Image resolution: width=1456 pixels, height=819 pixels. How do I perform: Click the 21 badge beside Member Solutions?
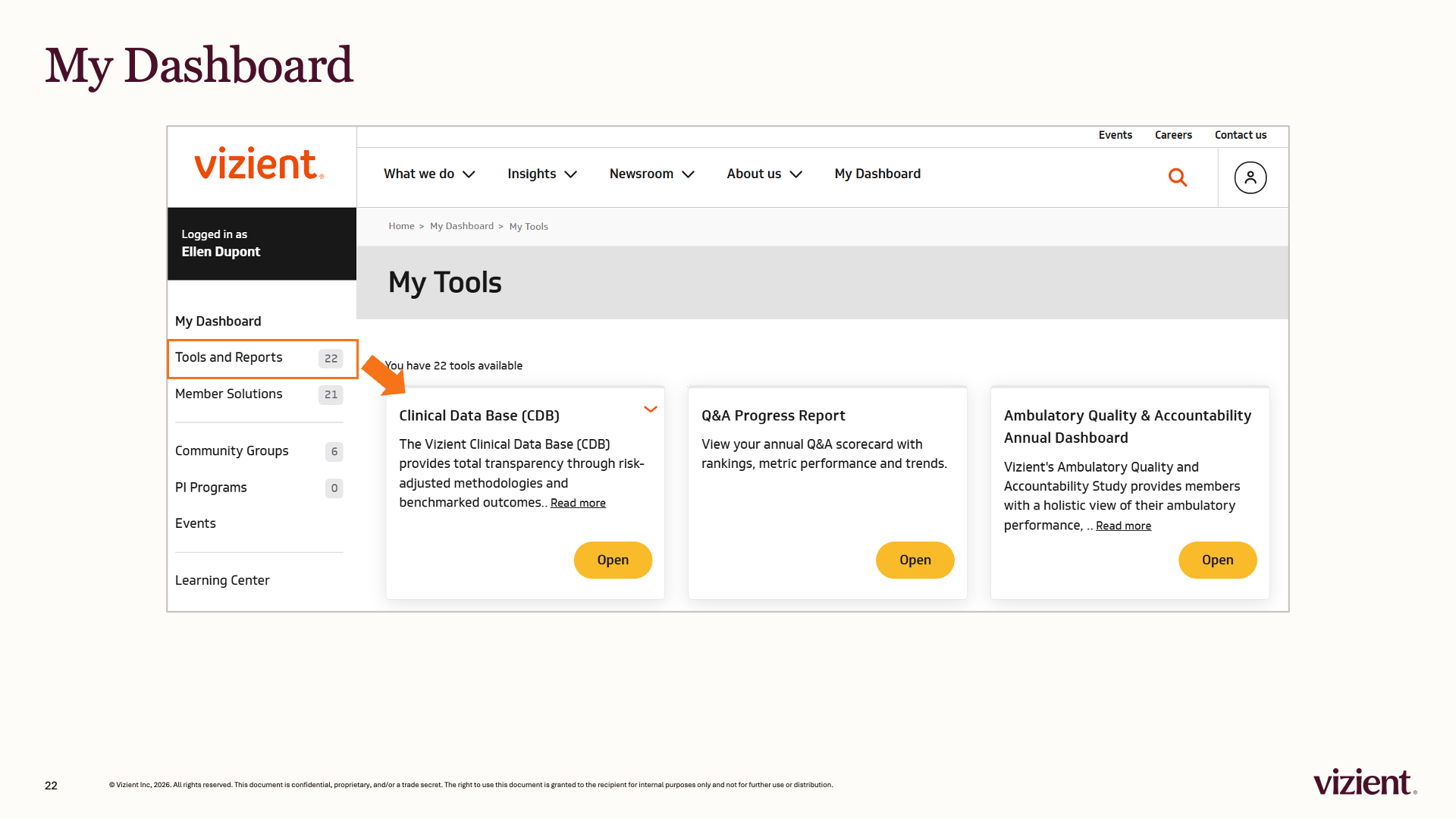[331, 394]
